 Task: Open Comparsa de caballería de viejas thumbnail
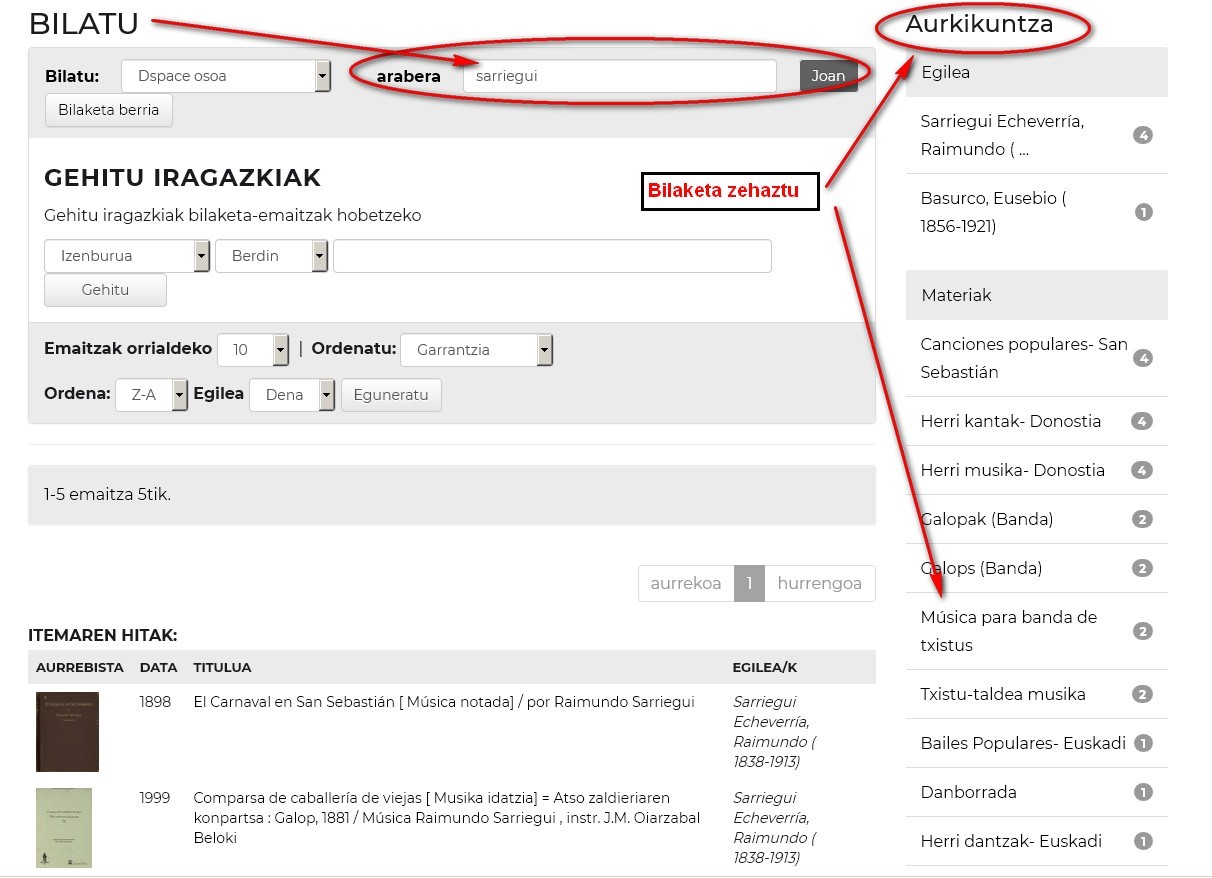tap(64, 827)
